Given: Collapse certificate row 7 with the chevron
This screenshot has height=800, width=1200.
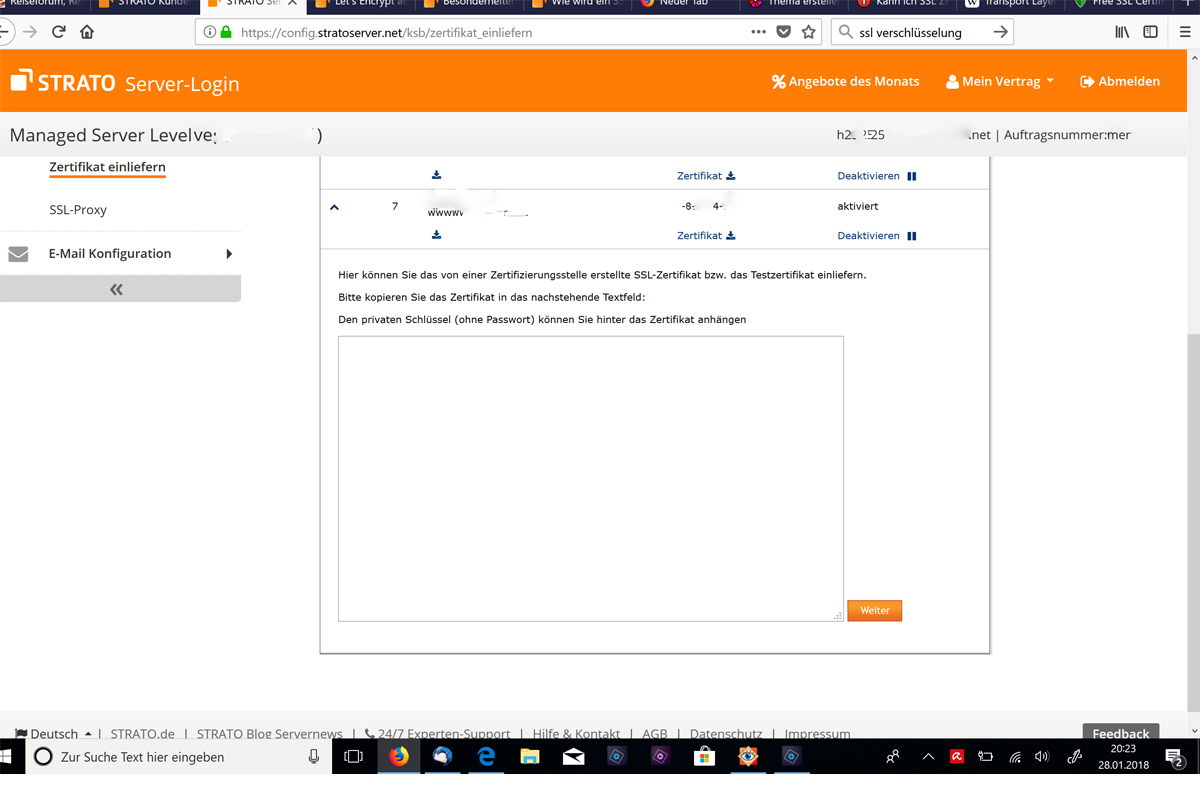Looking at the screenshot, I should tap(334, 207).
